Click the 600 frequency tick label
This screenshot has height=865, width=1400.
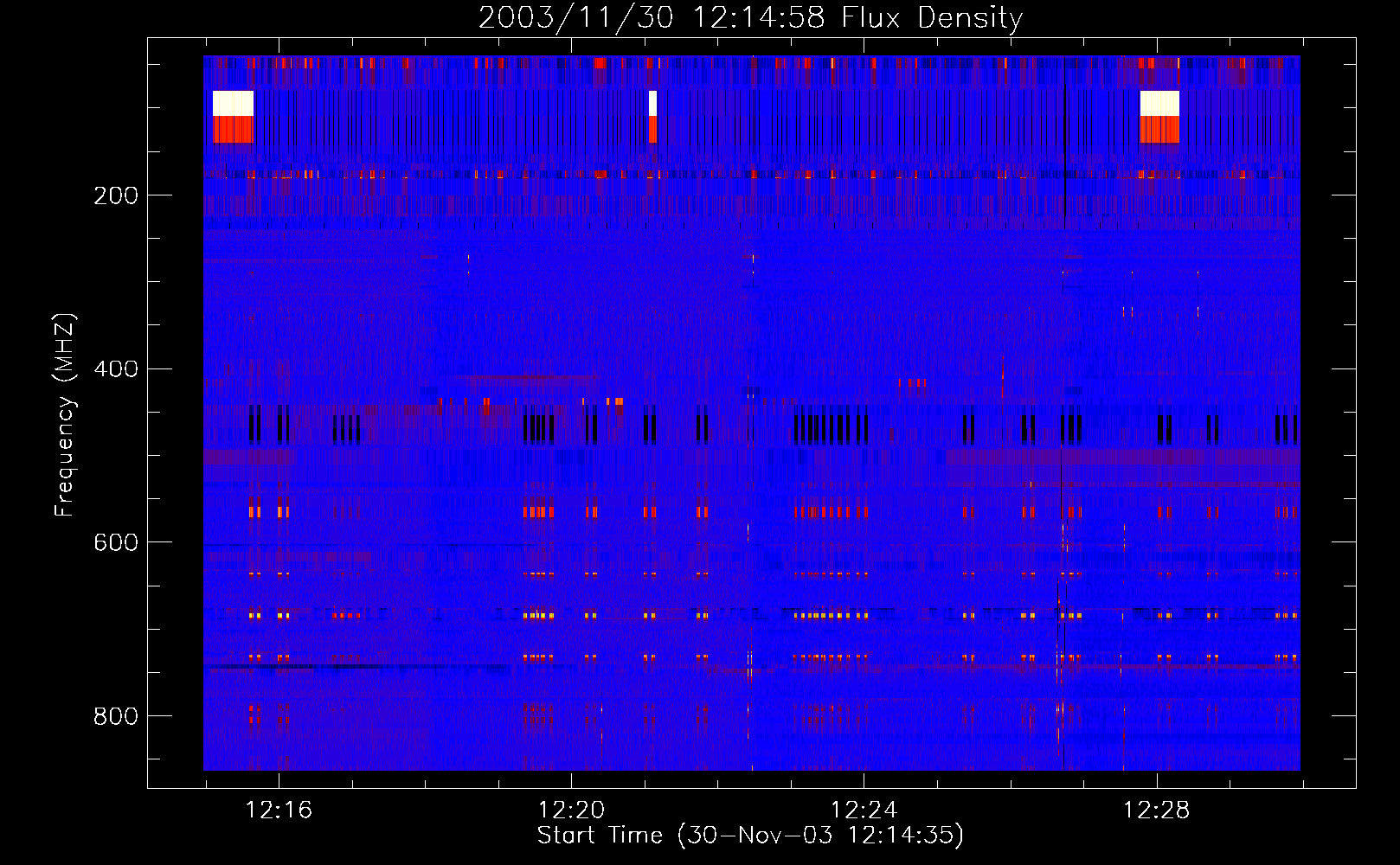pos(116,542)
